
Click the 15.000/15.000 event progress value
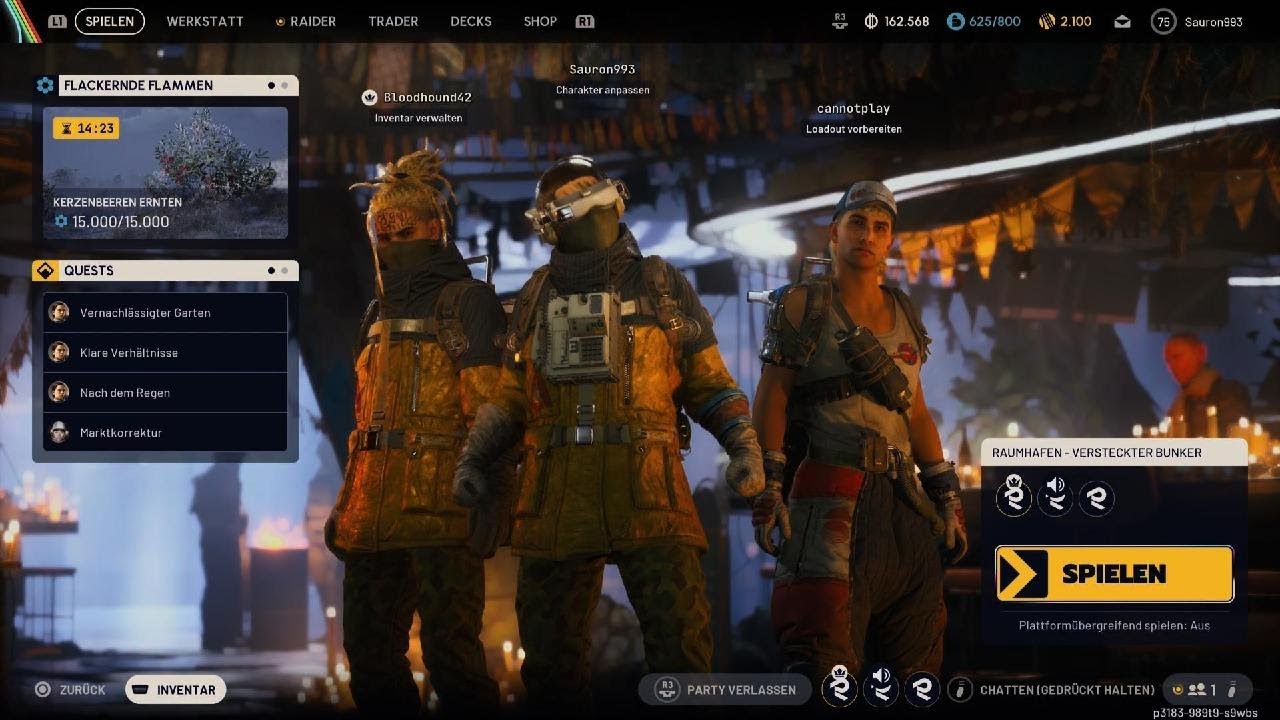(x=120, y=222)
